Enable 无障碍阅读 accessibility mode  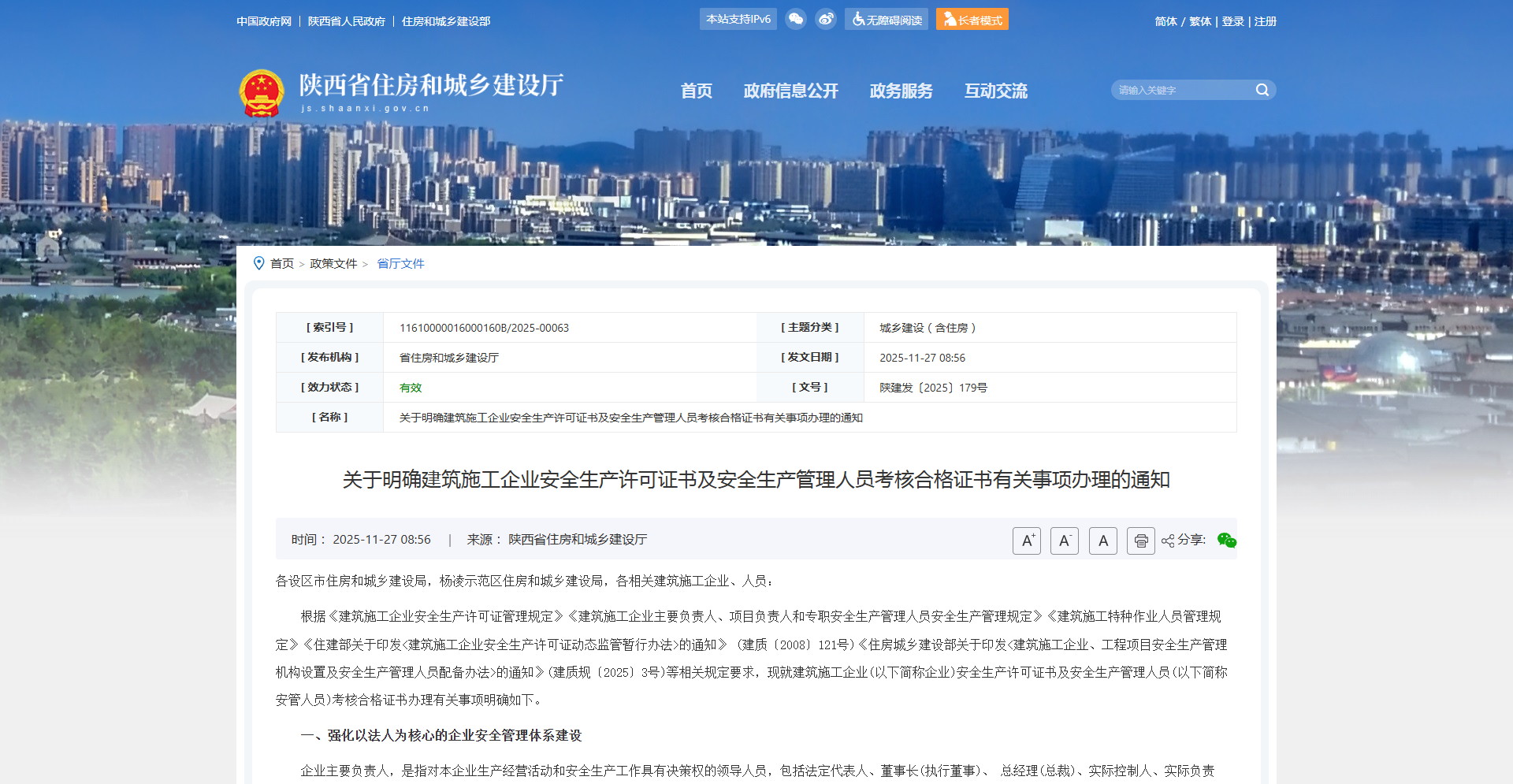(887, 20)
